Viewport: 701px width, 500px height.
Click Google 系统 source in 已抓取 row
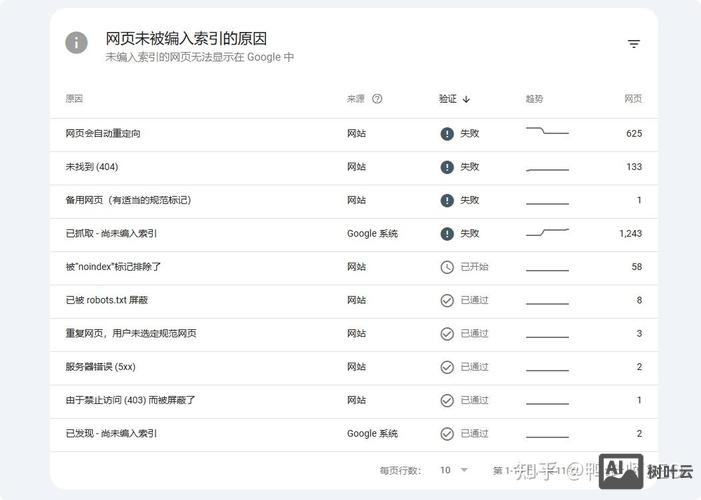pyautogui.click(x=372, y=233)
